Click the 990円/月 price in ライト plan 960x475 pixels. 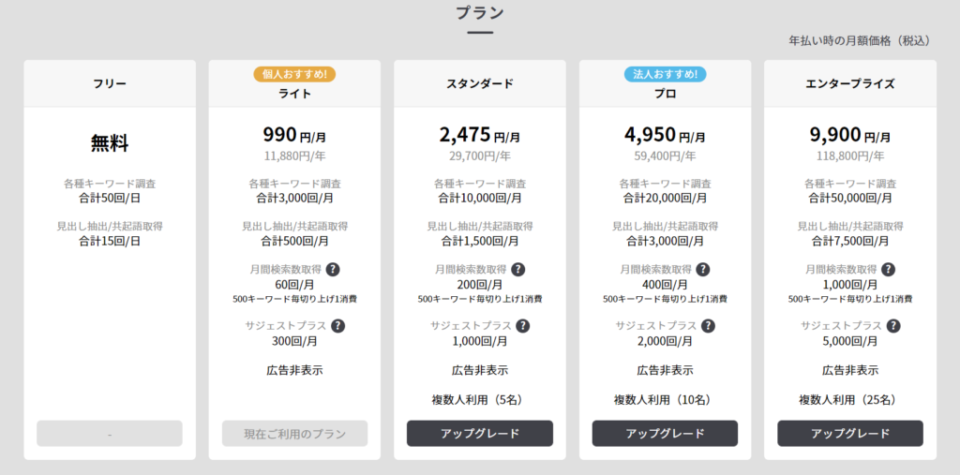pos(294,135)
